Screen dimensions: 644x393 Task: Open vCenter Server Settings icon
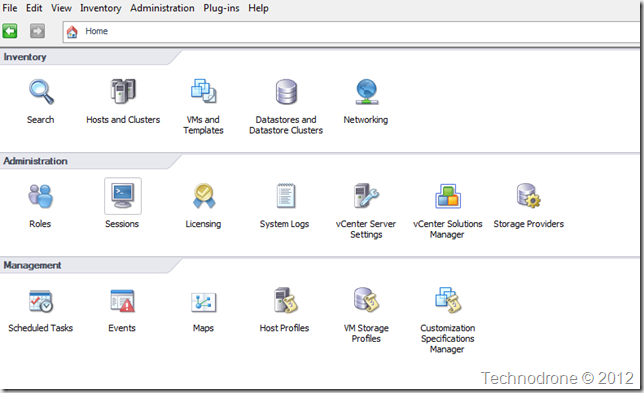[366, 195]
